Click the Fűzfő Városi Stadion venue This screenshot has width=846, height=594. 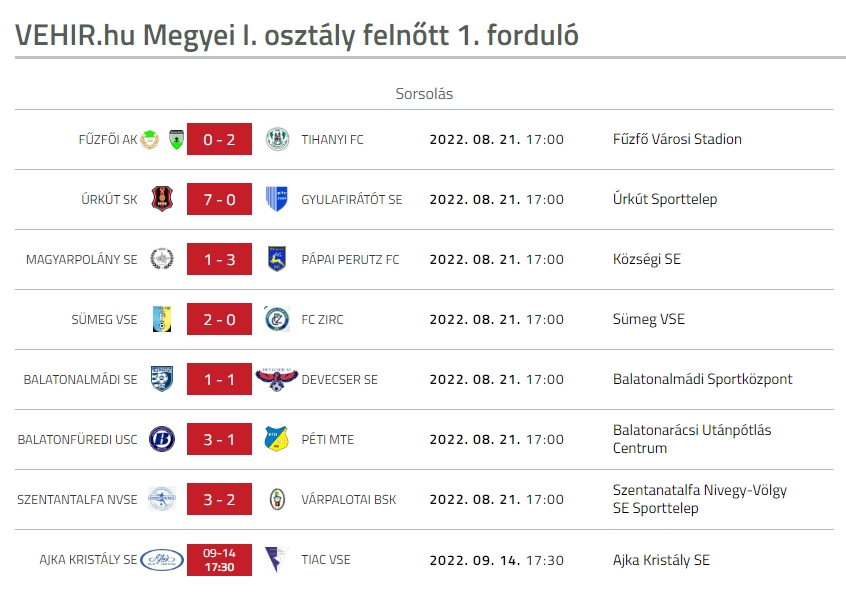pyautogui.click(x=677, y=139)
